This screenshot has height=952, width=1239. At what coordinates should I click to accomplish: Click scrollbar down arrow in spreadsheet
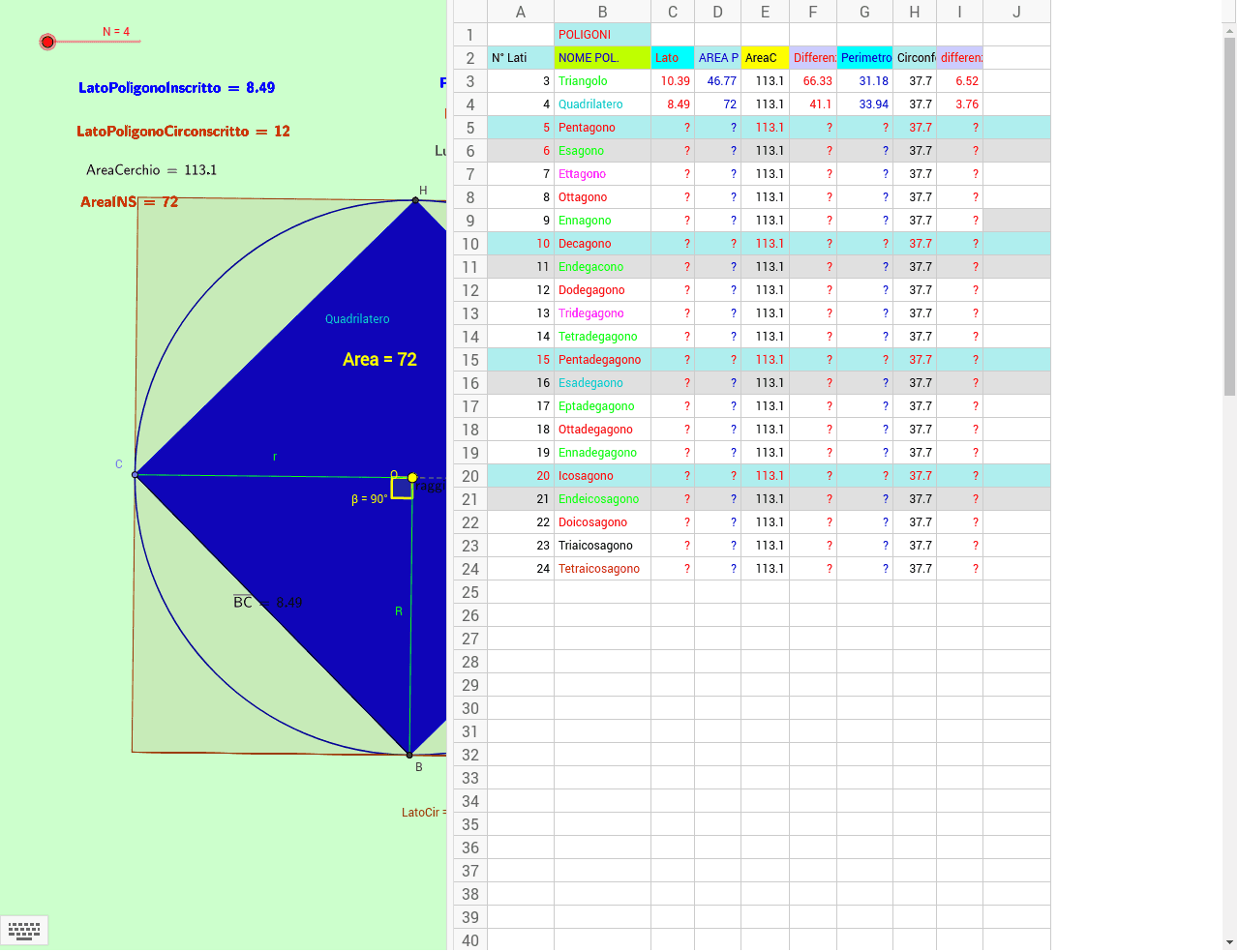pyautogui.click(x=1229, y=941)
